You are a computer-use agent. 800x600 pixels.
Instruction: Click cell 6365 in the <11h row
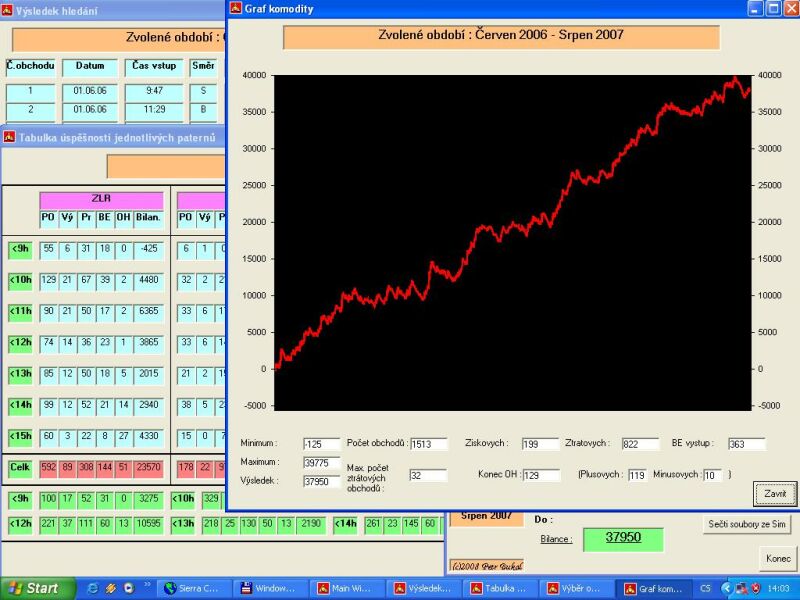click(148, 311)
